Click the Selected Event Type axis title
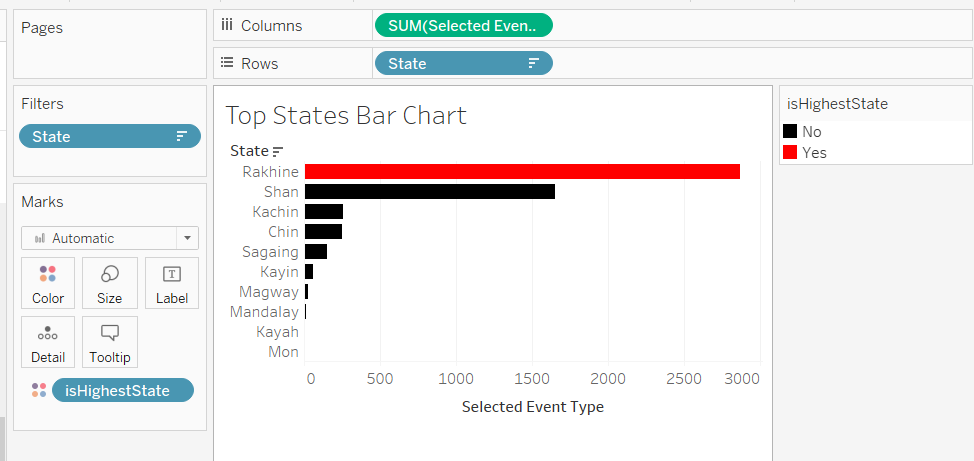 (532, 407)
